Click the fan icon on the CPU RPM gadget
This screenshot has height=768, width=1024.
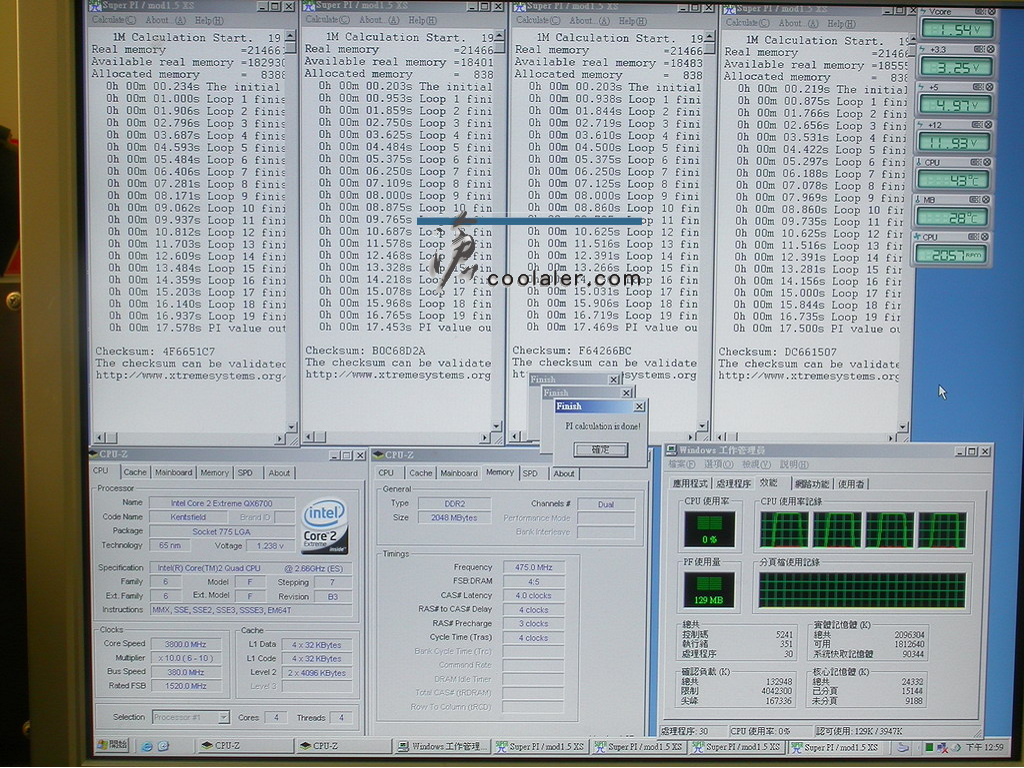coord(917,237)
